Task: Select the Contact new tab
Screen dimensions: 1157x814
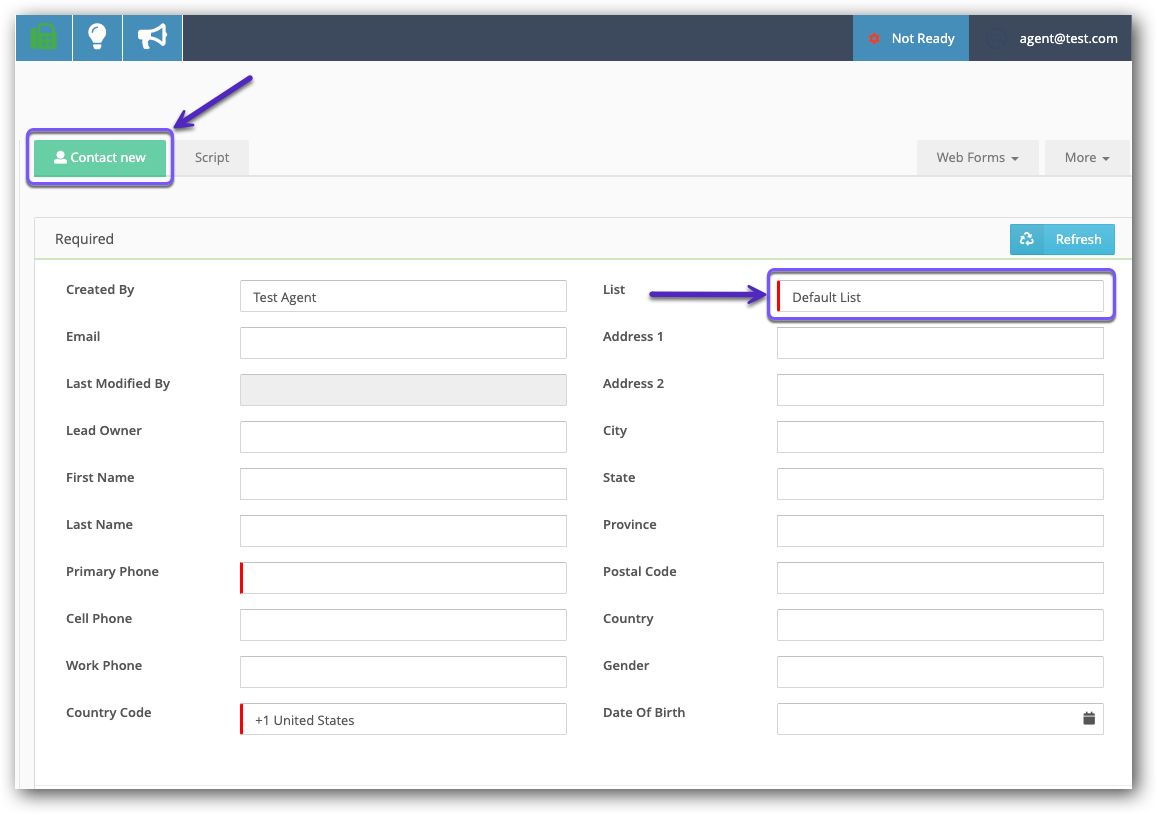Action: [100, 158]
